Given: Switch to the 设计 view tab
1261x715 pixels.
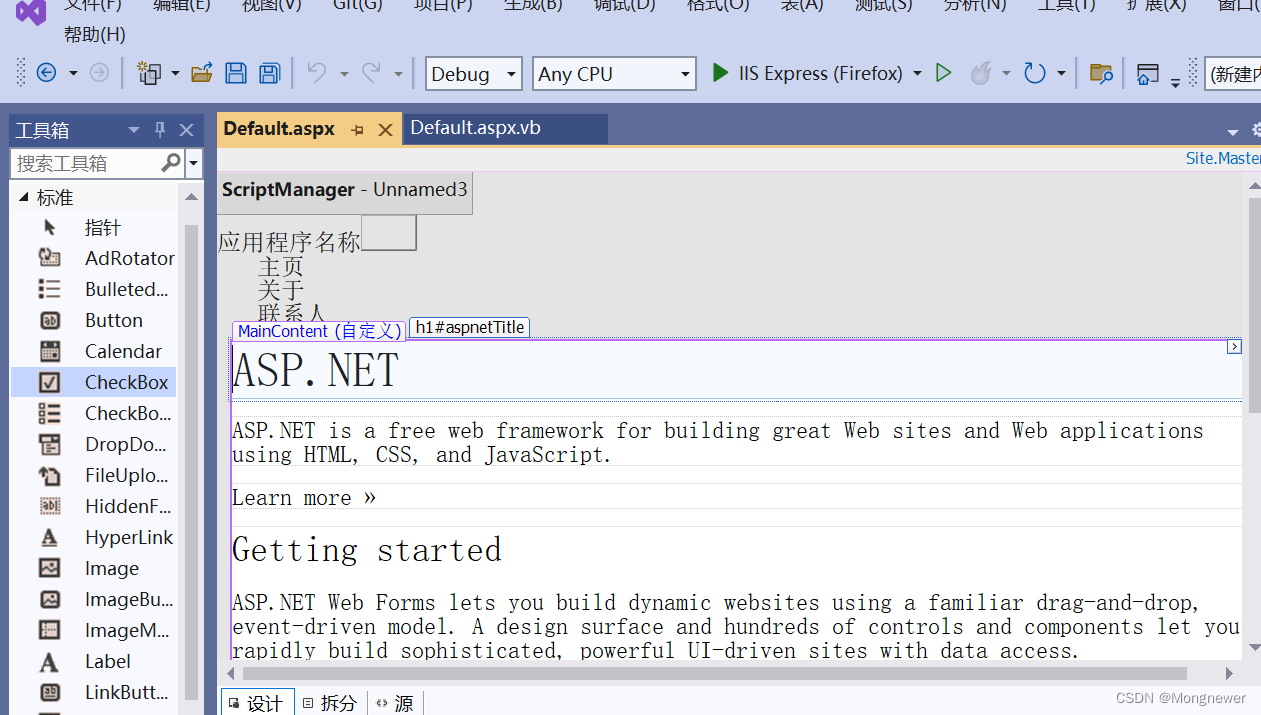Looking at the screenshot, I should (x=258, y=703).
